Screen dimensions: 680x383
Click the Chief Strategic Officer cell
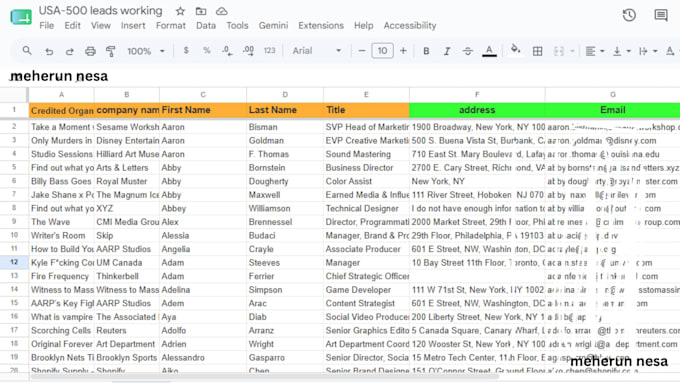click(366, 276)
